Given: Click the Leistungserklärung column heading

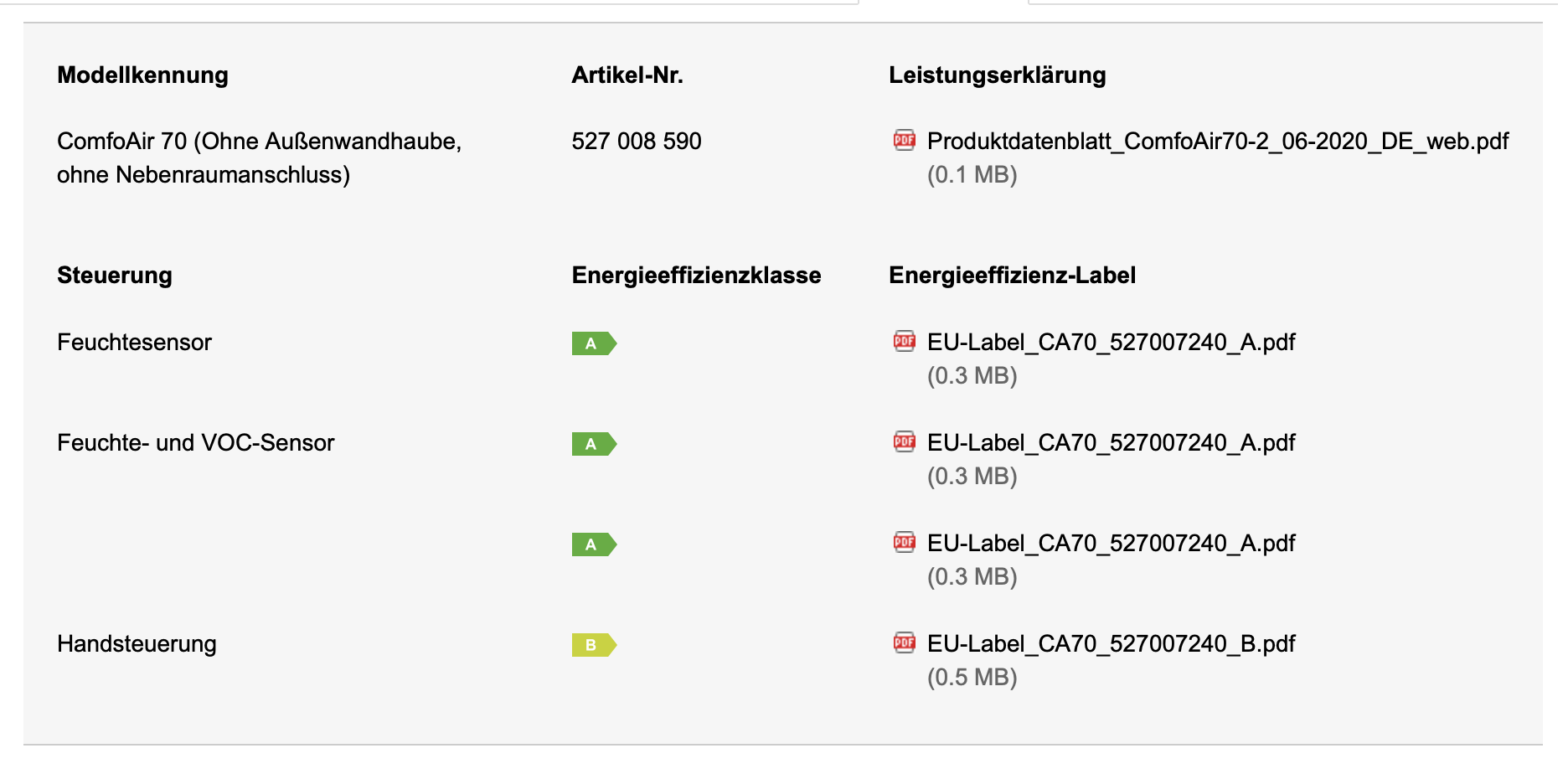Looking at the screenshot, I should (x=997, y=75).
